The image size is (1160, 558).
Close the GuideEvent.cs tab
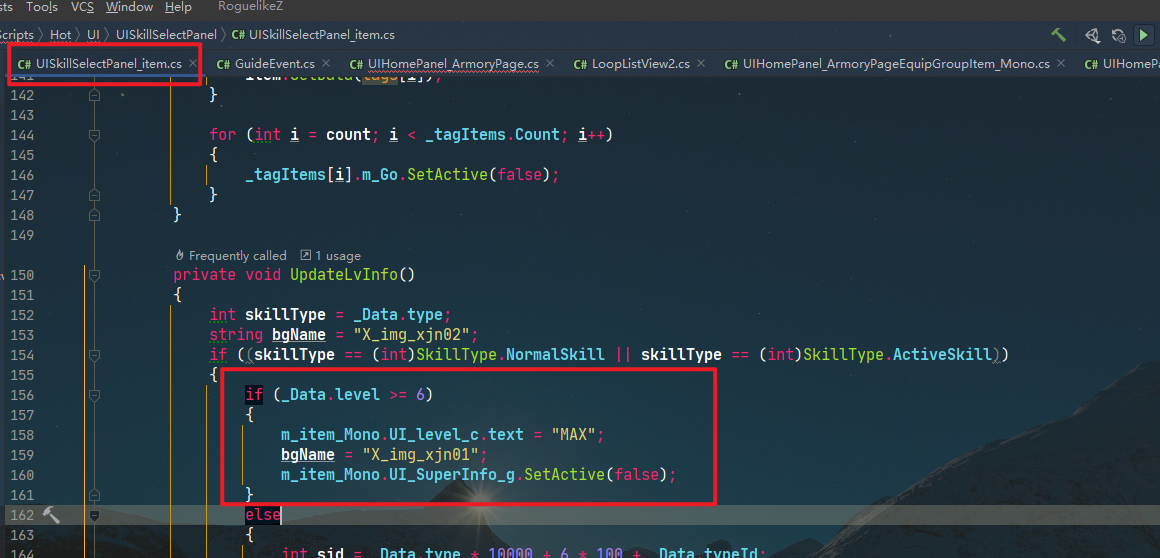326,64
